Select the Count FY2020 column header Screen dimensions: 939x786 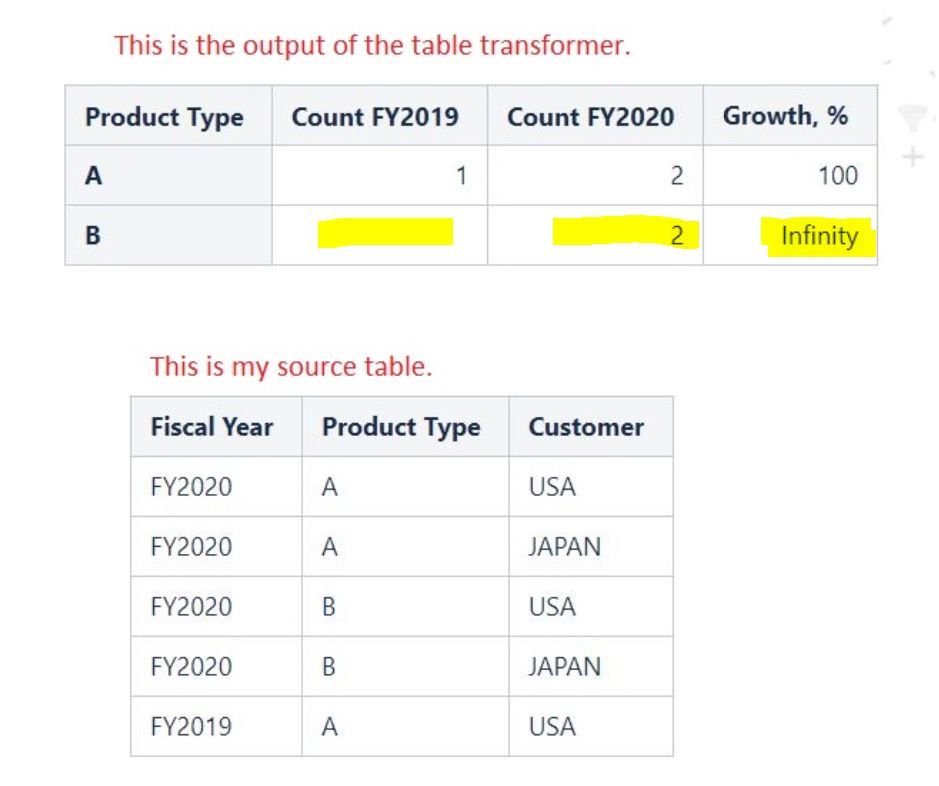click(595, 116)
